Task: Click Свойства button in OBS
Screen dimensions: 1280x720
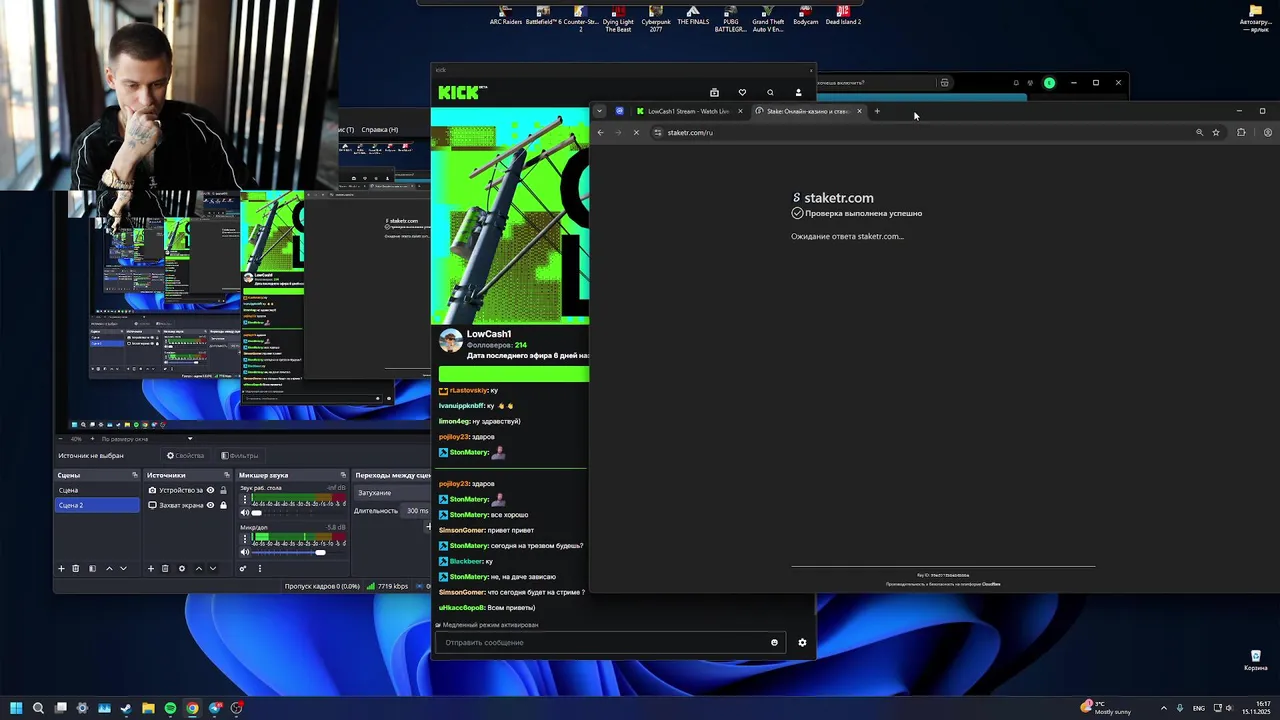Action: point(185,455)
